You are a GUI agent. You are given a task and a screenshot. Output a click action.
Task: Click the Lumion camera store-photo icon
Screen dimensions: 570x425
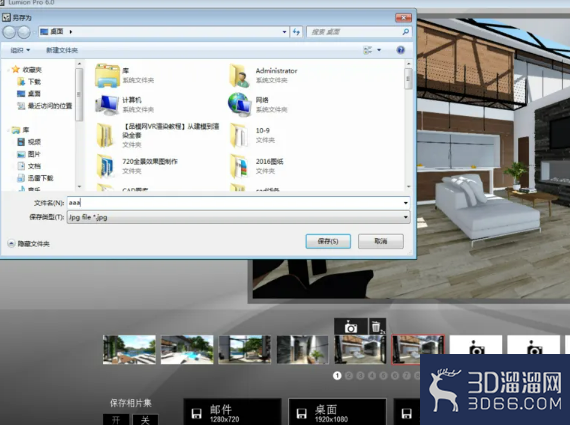[x=351, y=327]
